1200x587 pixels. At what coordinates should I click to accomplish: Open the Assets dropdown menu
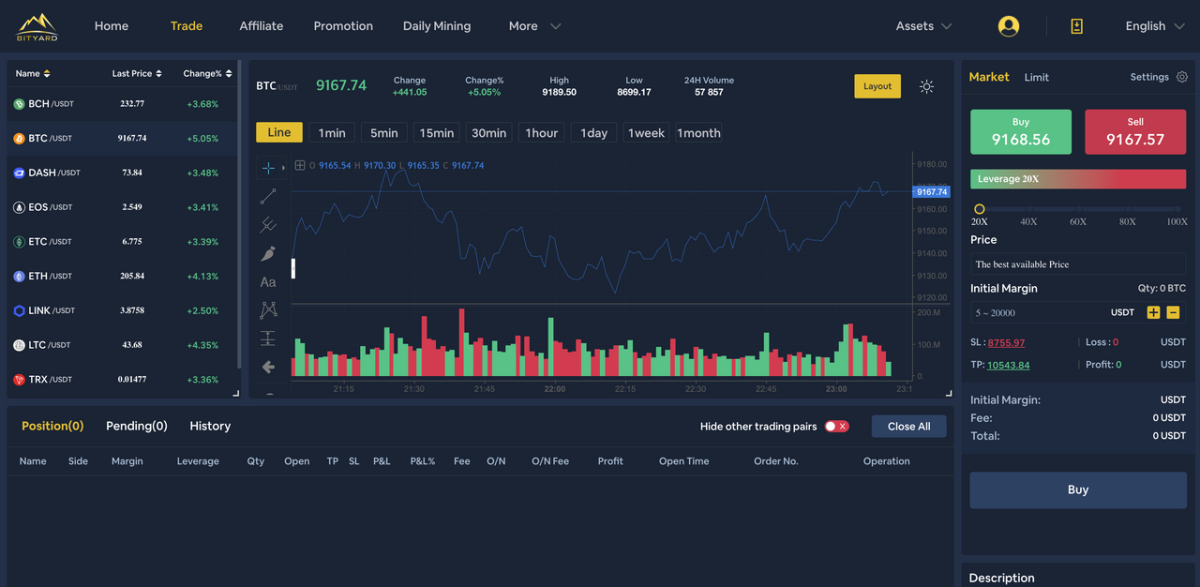(x=923, y=26)
